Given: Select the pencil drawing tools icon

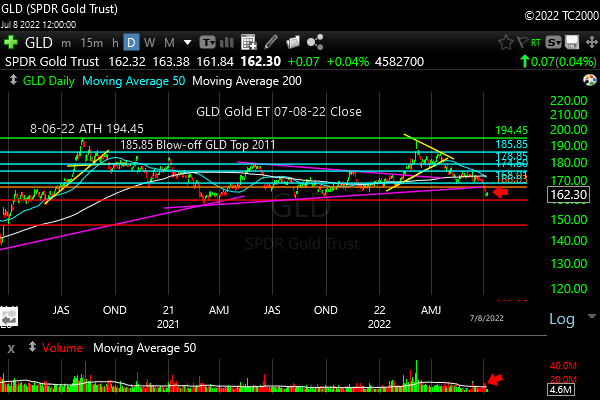Looking at the screenshot, I should point(271,42).
